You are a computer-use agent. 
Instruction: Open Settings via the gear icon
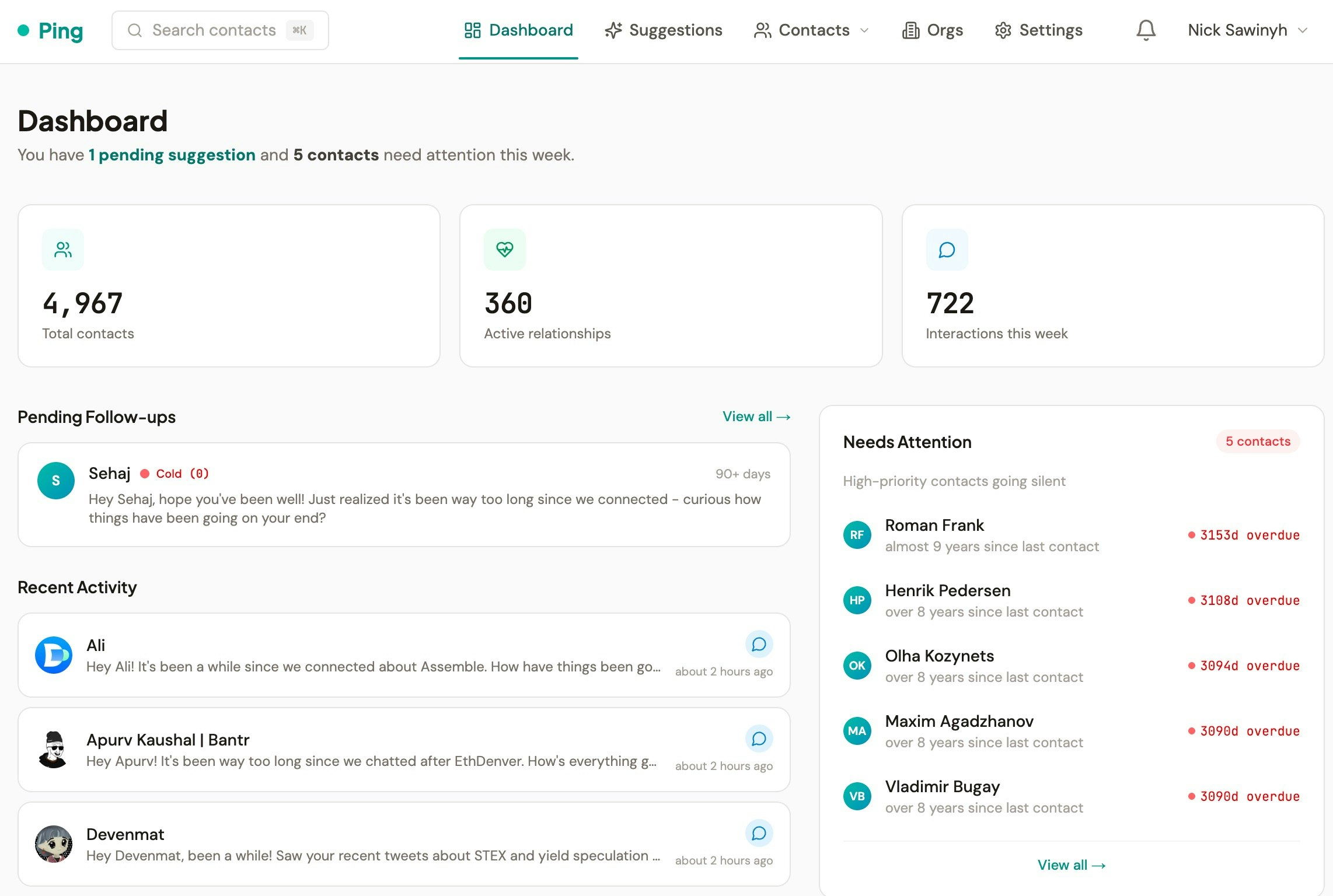point(1004,30)
